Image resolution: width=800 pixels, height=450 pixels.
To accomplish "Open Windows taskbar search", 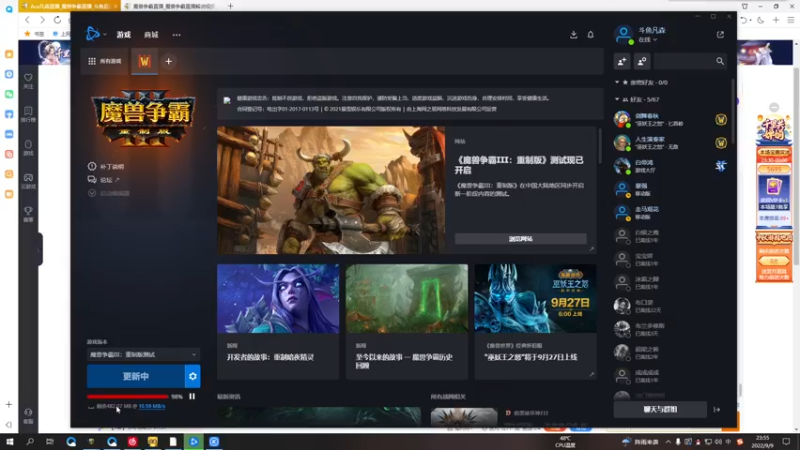I will pyautogui.click(x=30, y=442).
